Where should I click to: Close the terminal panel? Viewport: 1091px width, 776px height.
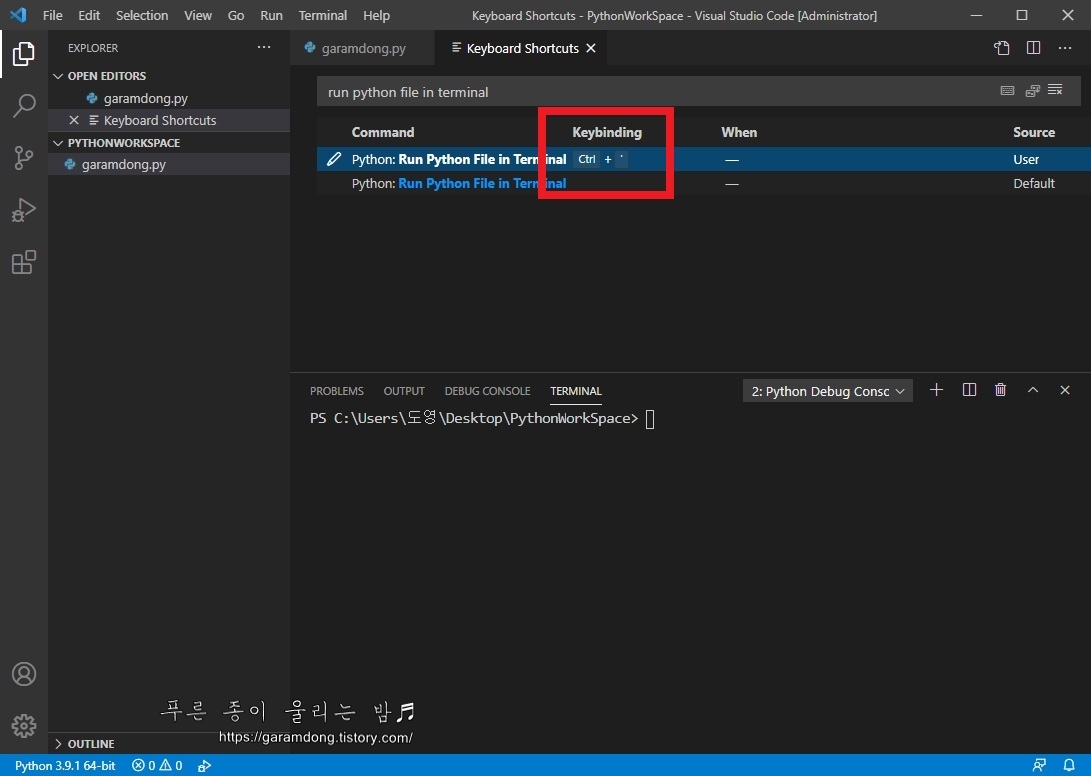[1065, 390]
